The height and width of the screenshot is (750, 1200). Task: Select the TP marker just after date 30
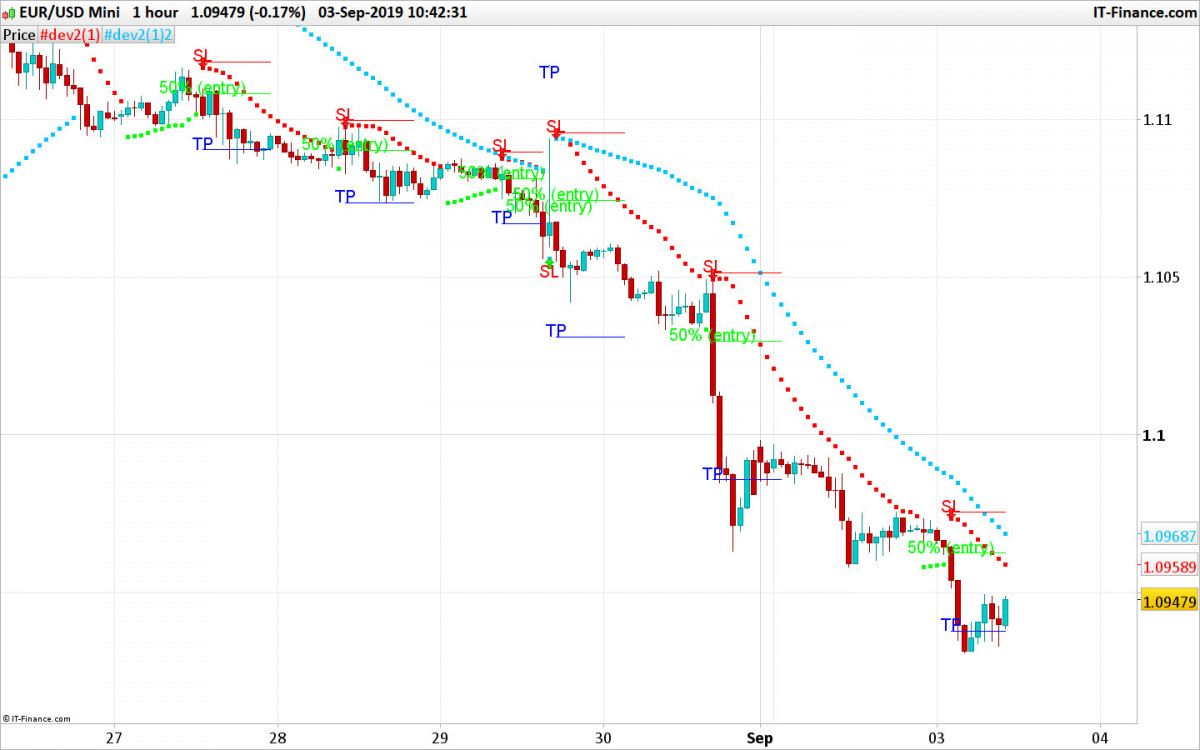click(556, 330)
